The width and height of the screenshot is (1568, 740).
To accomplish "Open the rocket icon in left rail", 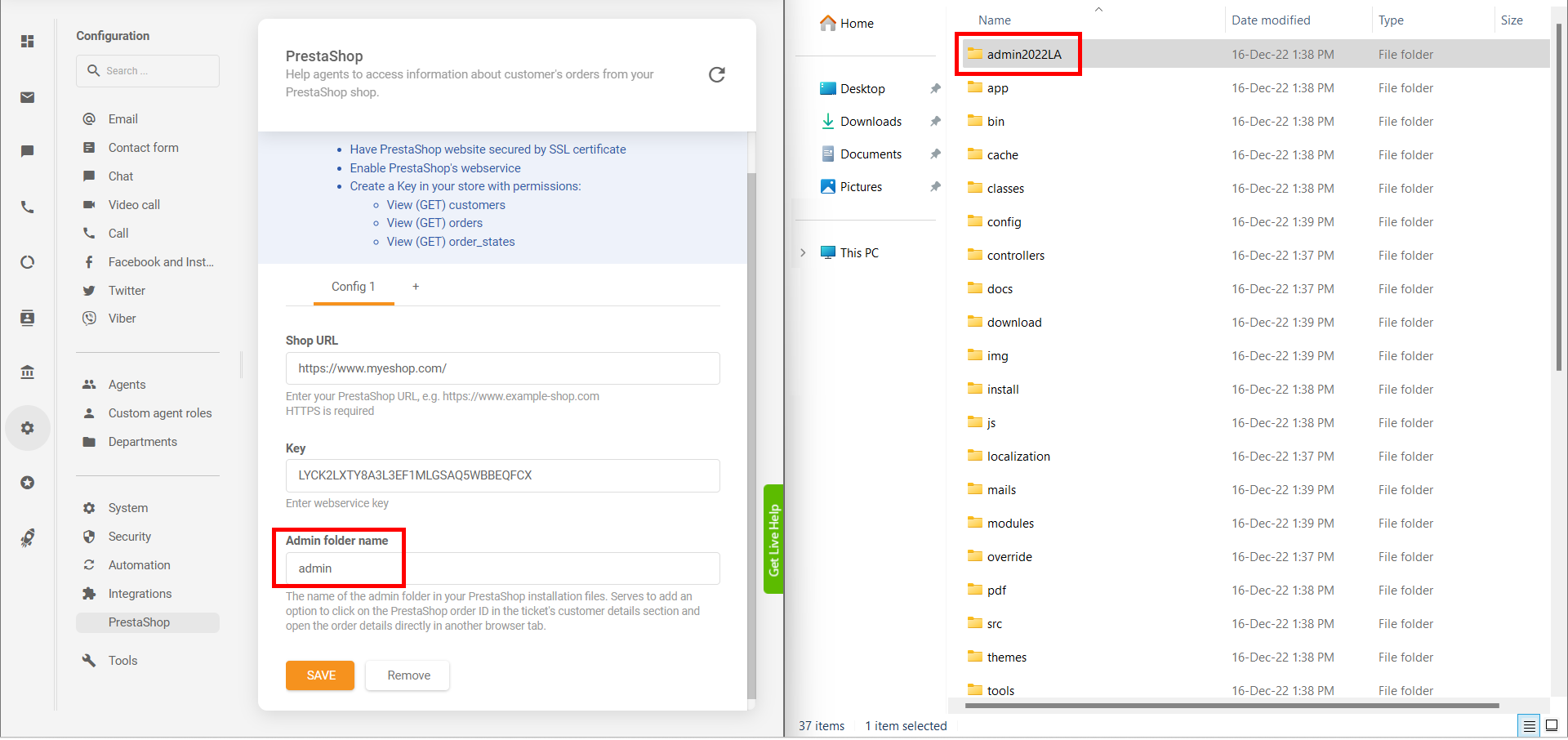I will 28,538.
